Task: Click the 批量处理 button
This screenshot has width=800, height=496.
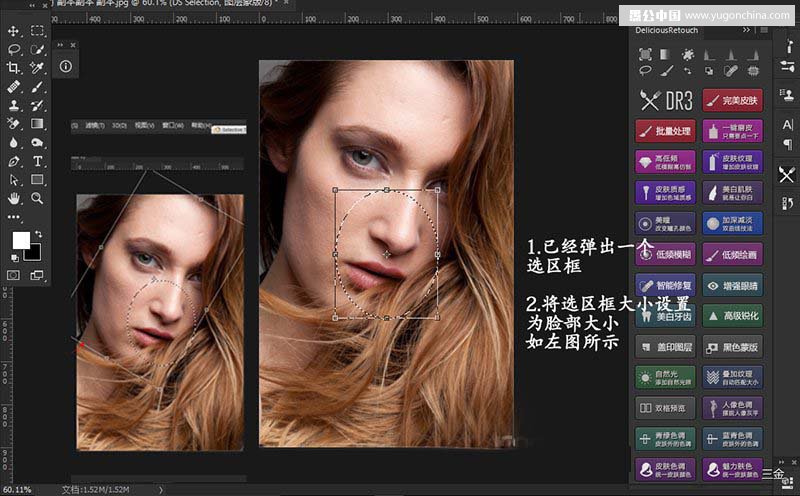Action: [665, 131]
